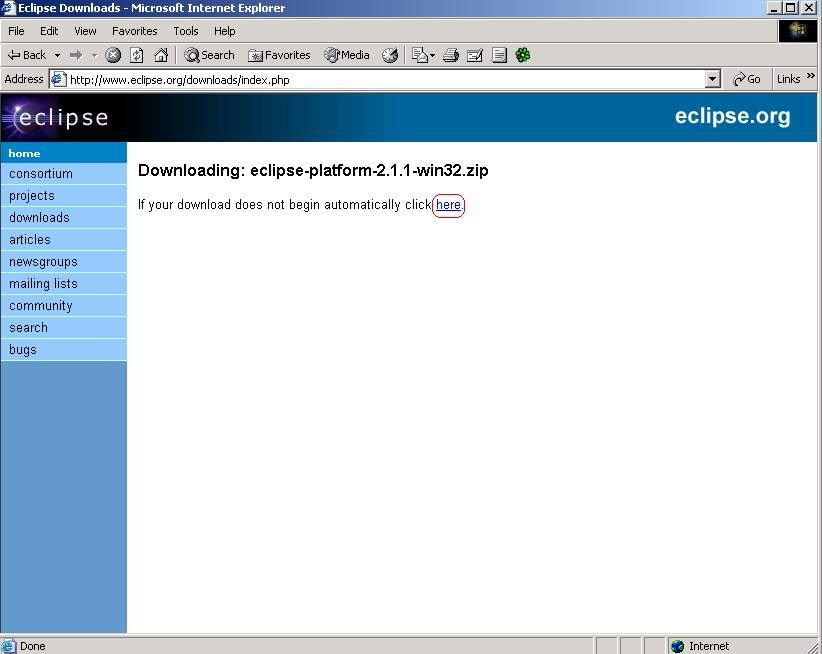Open the downloads sidebar link
The width and height of the screenshot is (822, 654).
(x=63, y=217)
